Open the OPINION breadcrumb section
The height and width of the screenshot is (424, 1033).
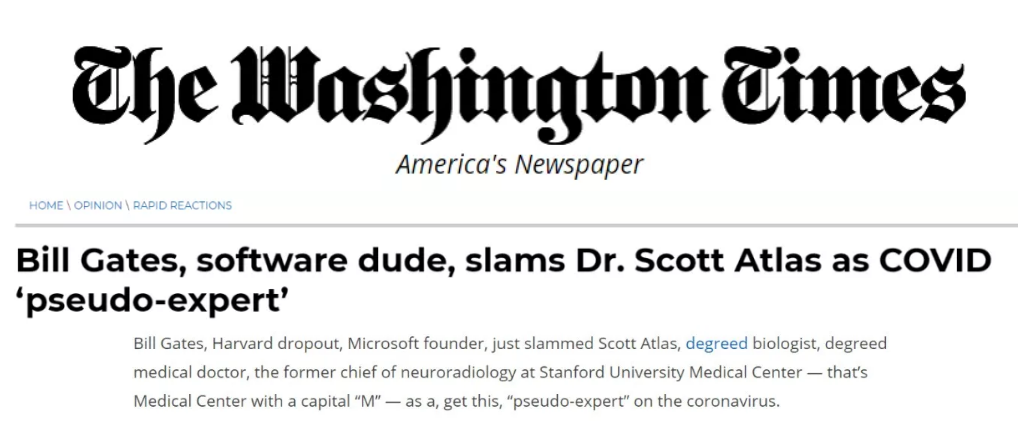[x=98, y=206]
